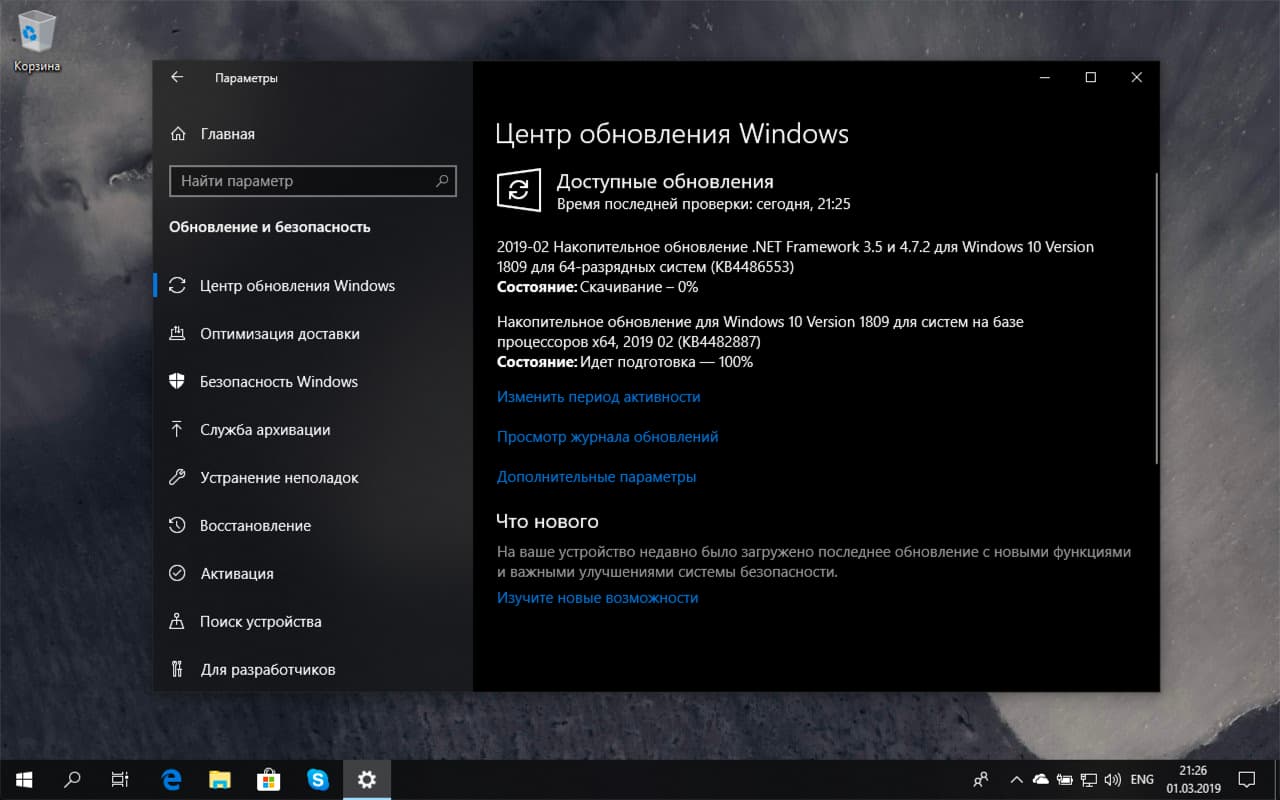This screenshot has height=800, width=1280.
Task: Open Find My Device via its icon
Action: click(x=179, y=621)
